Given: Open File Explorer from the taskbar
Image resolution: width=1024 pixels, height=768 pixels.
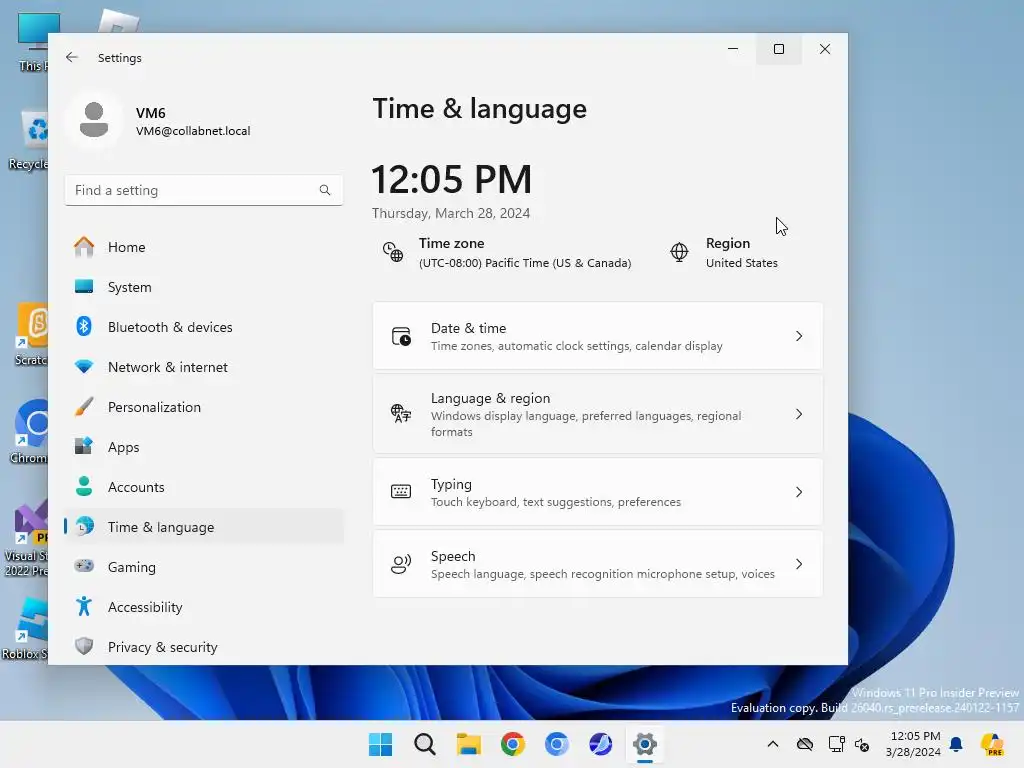Looking at the screenshot, I should tap(468, 744).
